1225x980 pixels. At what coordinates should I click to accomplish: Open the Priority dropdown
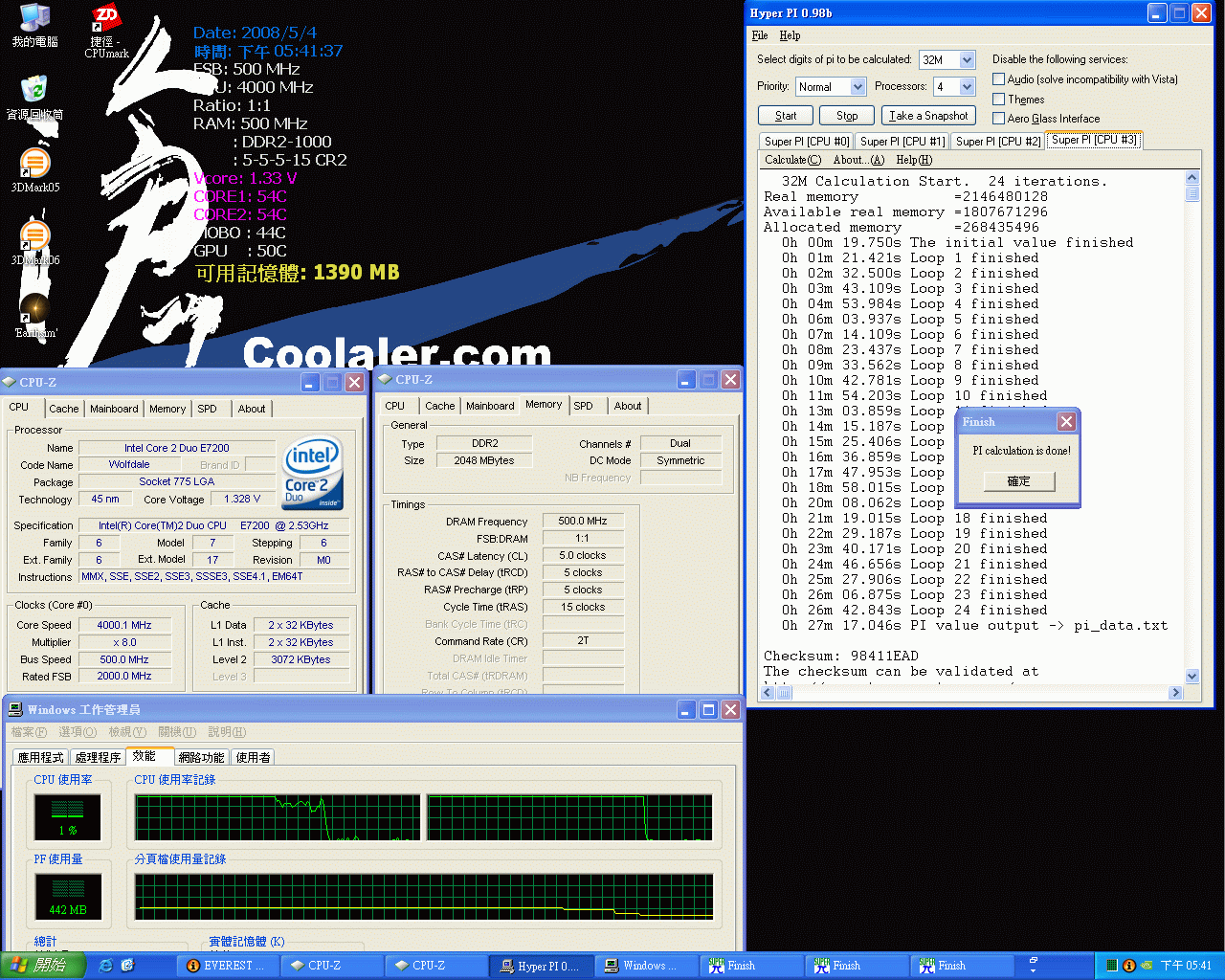(x=857, y=86)
